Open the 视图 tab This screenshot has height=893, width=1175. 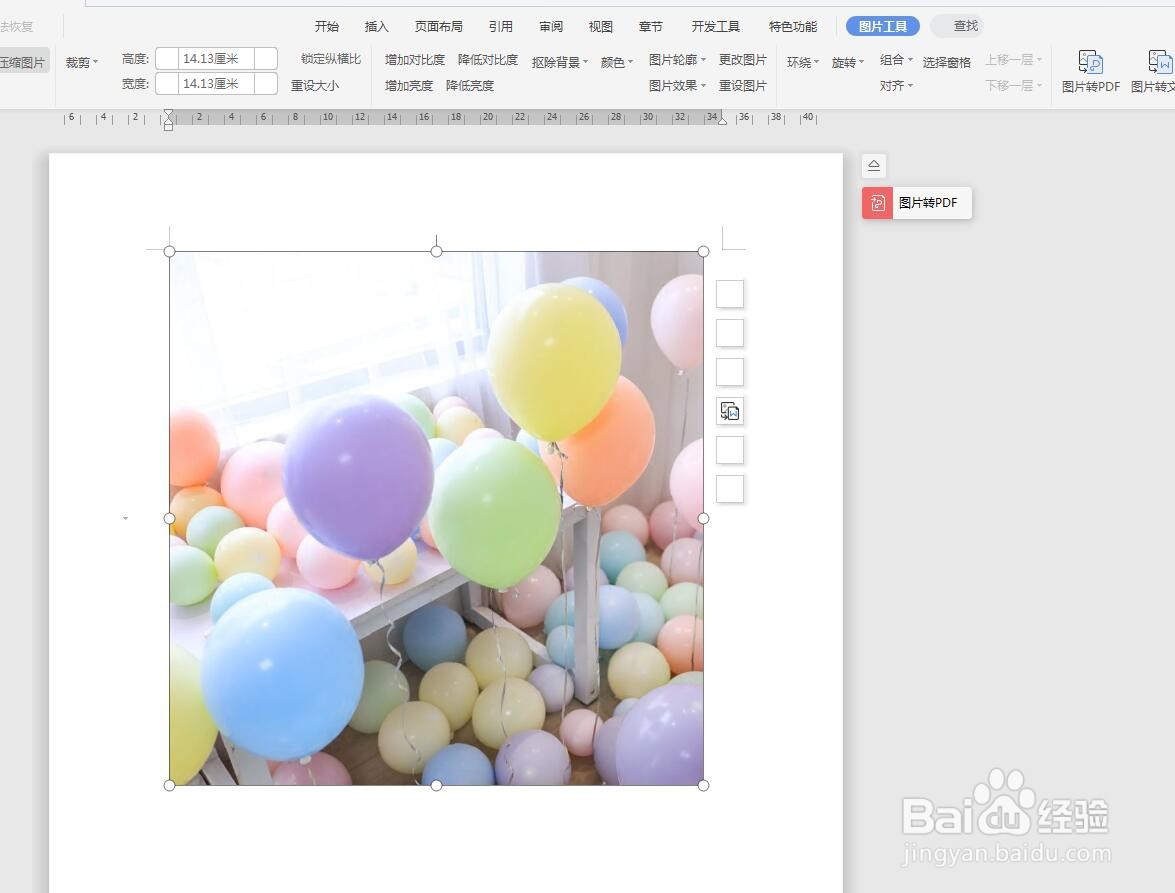[600, 26]
